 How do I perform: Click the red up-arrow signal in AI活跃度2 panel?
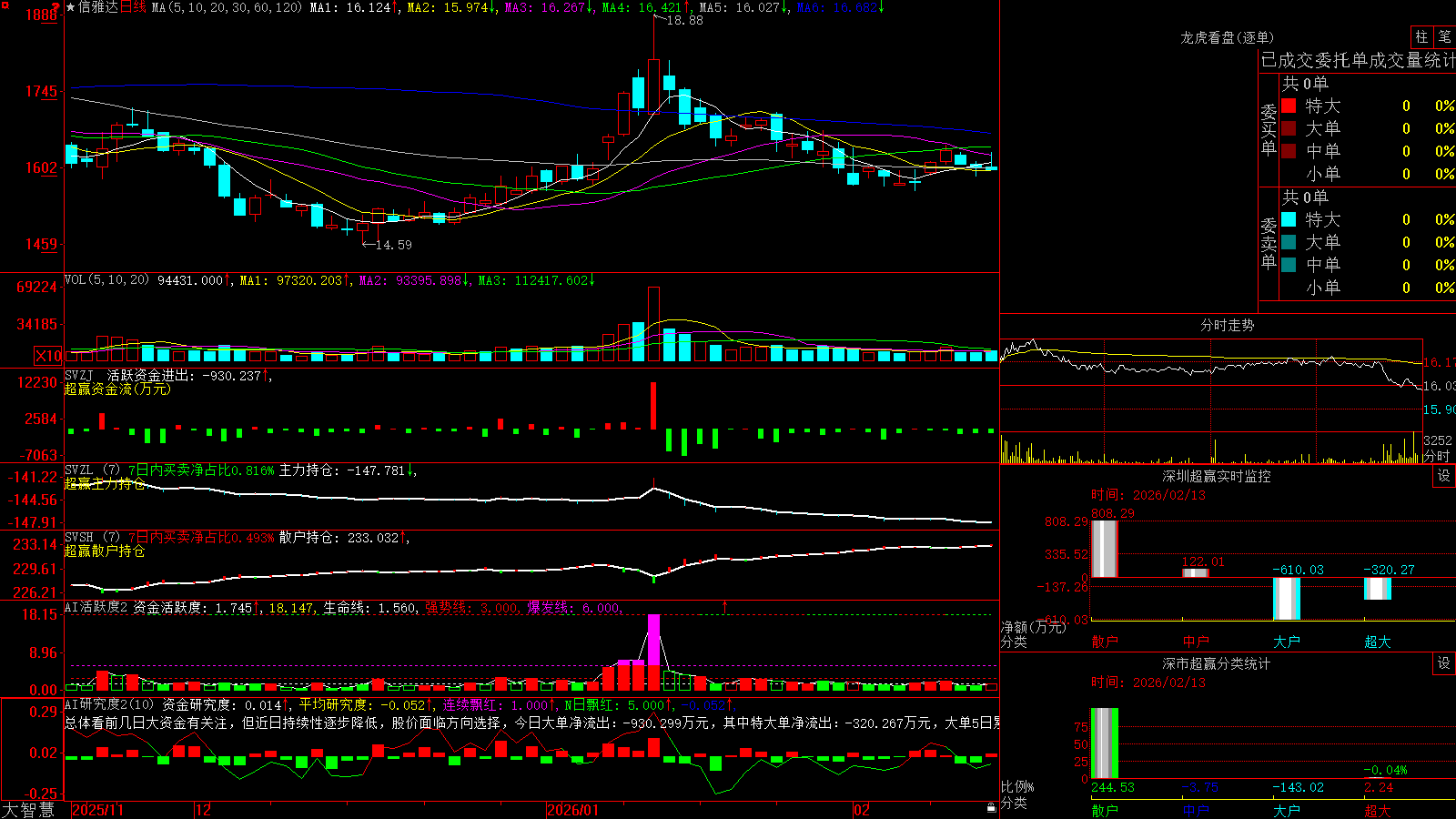[x=725, y=606]
